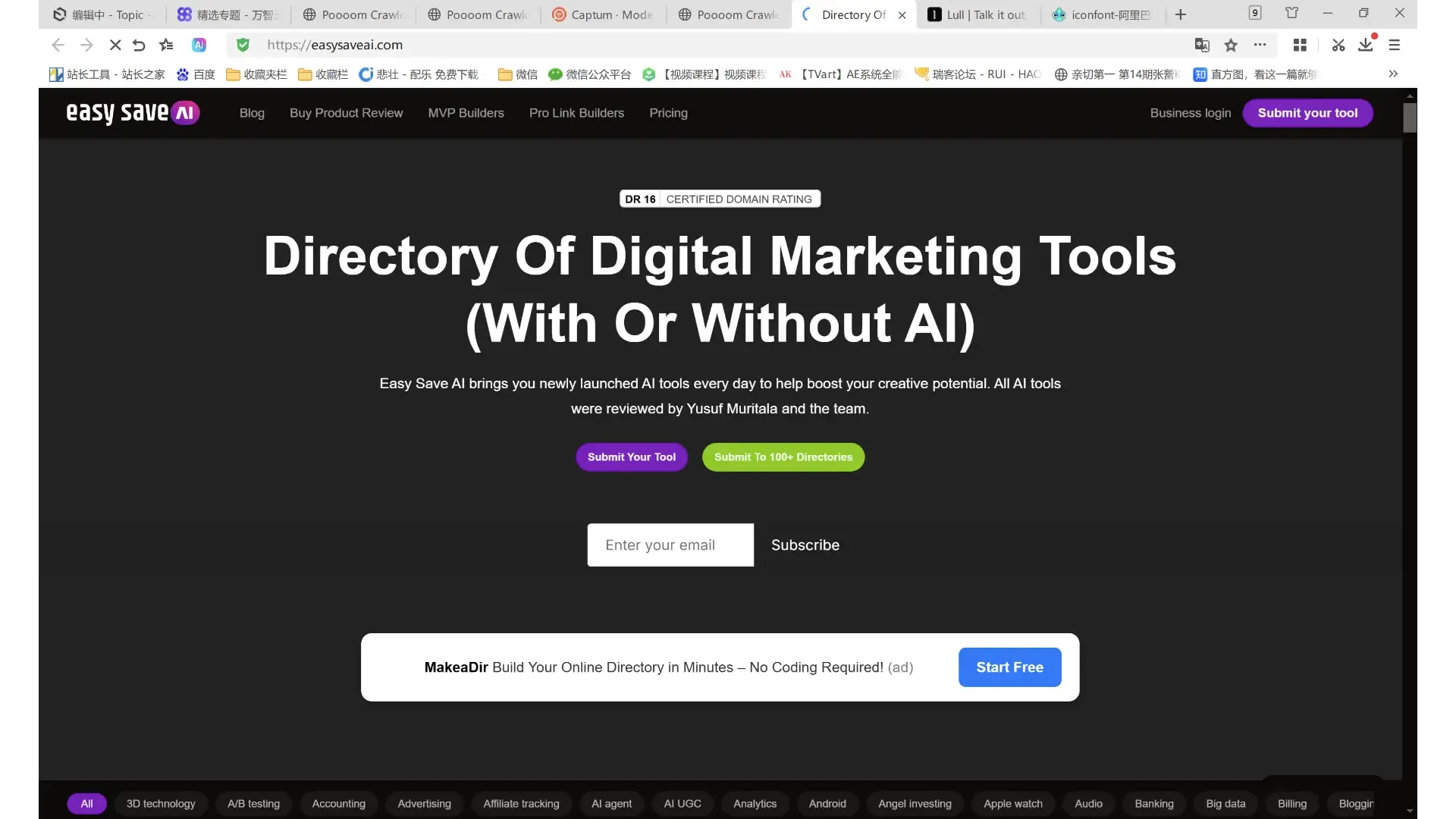Select the Banking category chip
Screen dimensions: 1456x819
[x=1153, y=804]
